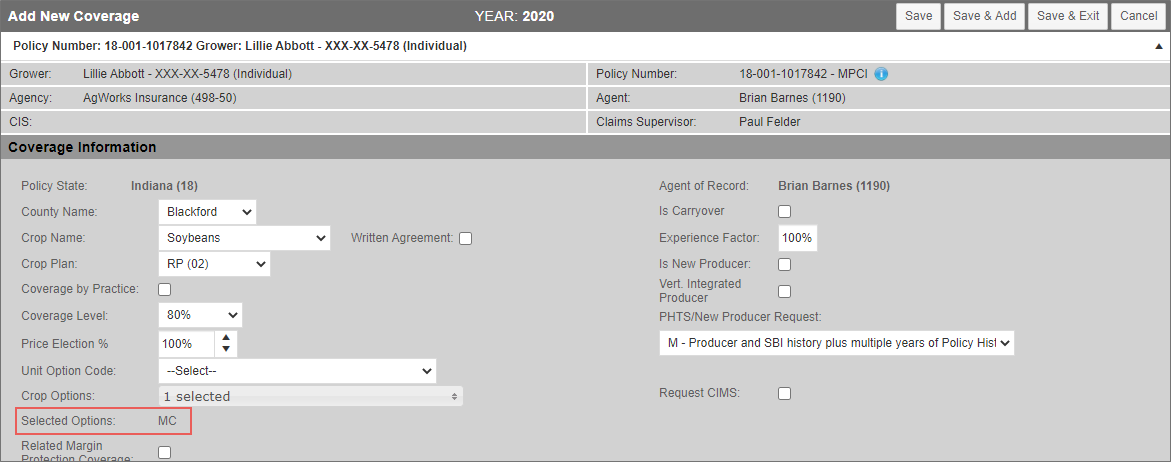Click the YEAR: 2020 header label
The image size is (1171, 462).
coord(514,16)
